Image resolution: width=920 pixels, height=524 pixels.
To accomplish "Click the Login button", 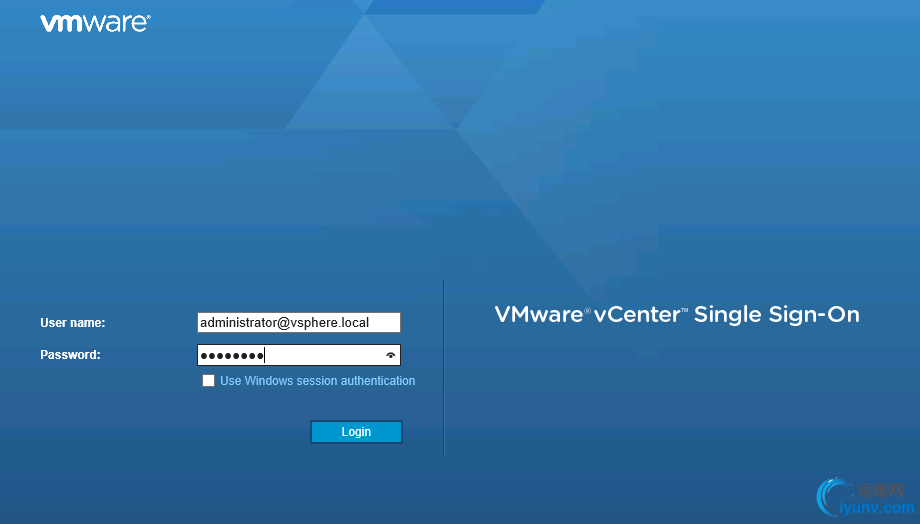I will (x=356, y=432).
